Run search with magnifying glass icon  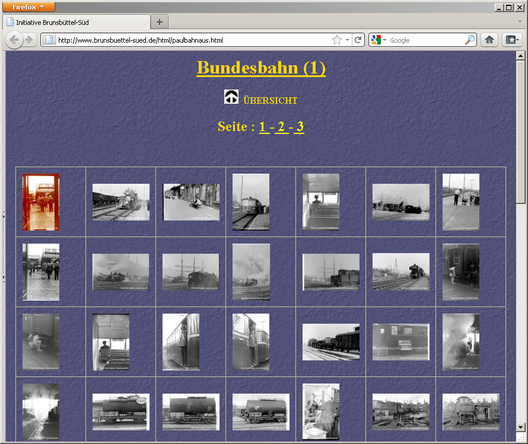click(470, 40)
